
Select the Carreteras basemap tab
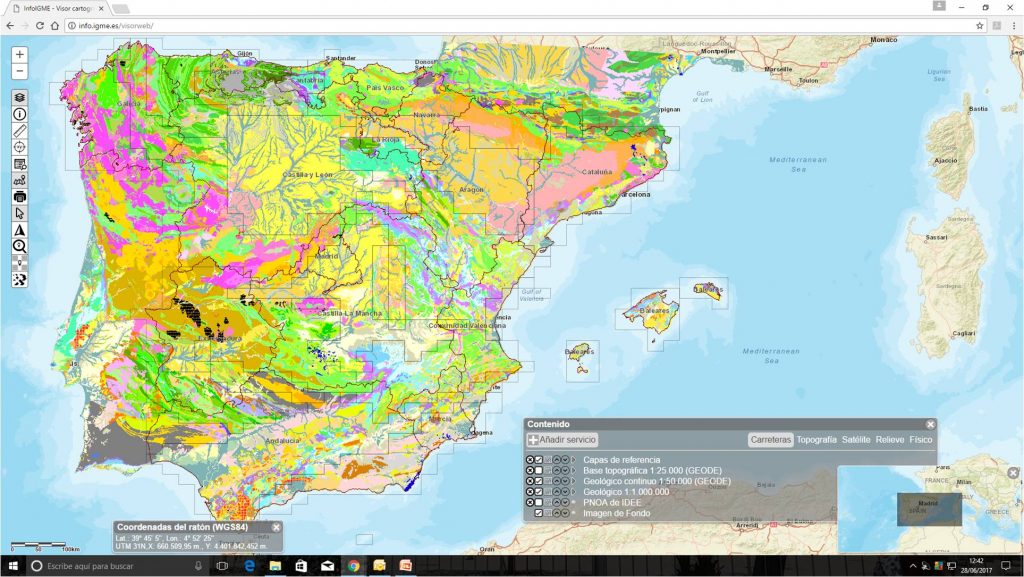tap(771, 440)
